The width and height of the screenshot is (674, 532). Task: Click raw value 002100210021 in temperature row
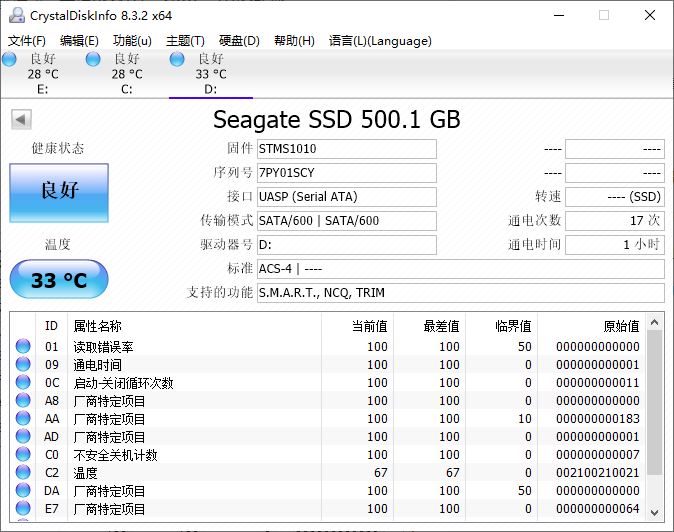click(x=597, y=473)
